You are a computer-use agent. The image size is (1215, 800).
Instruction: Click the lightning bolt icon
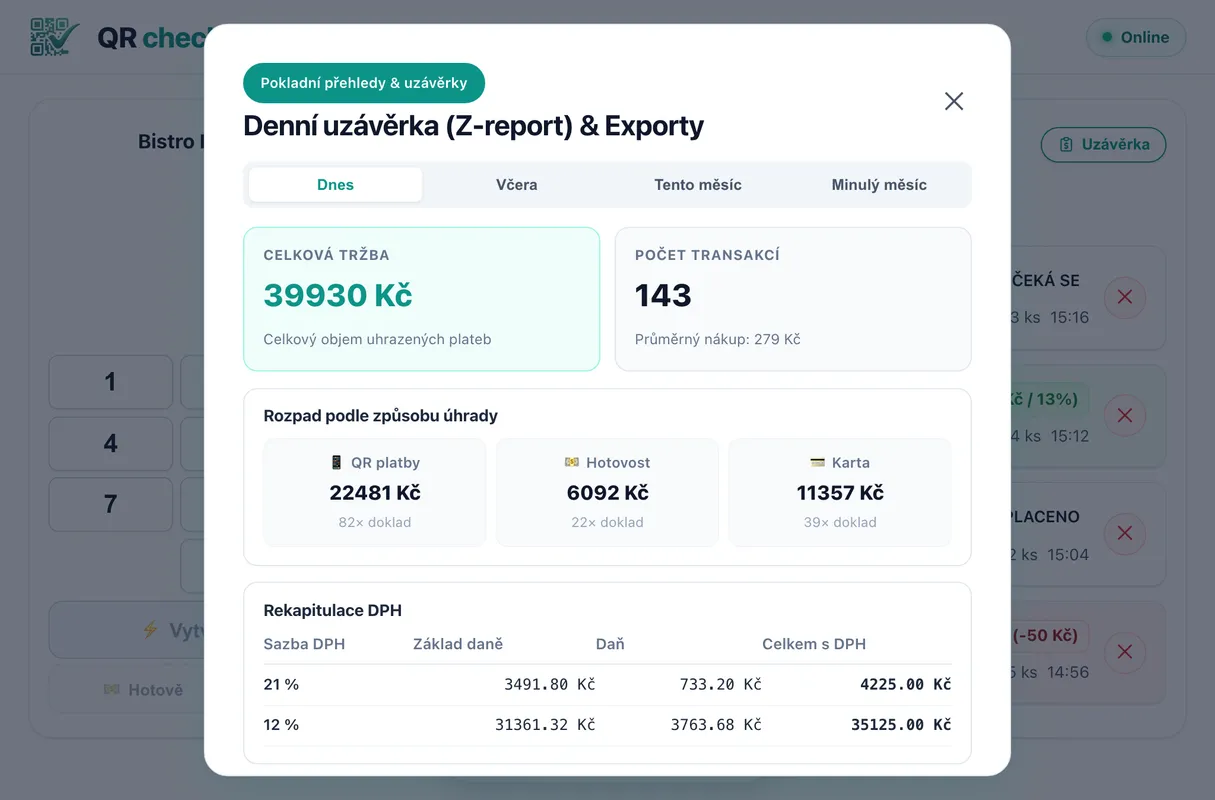coord(151,630)
